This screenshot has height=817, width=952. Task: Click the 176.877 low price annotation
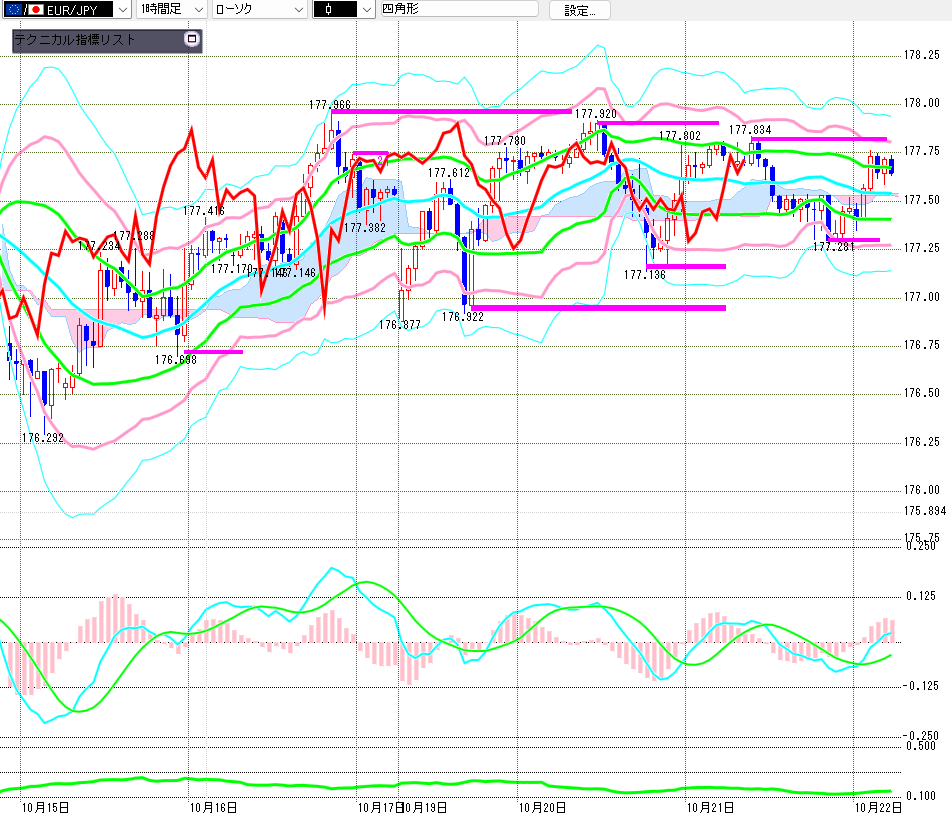pyautogui.click(x=400, y=325)
